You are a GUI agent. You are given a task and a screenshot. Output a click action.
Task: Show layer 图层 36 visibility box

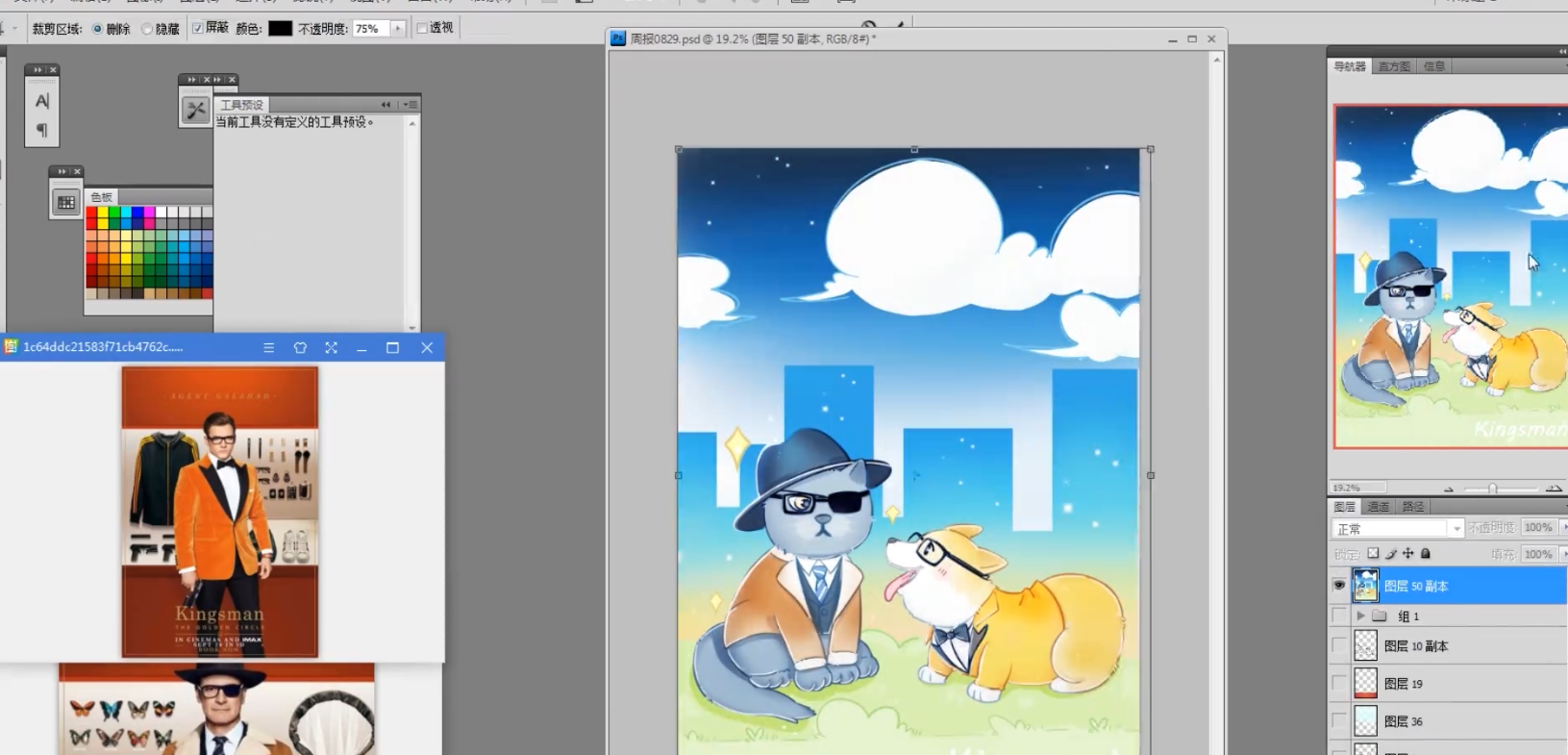point(1339,720)
